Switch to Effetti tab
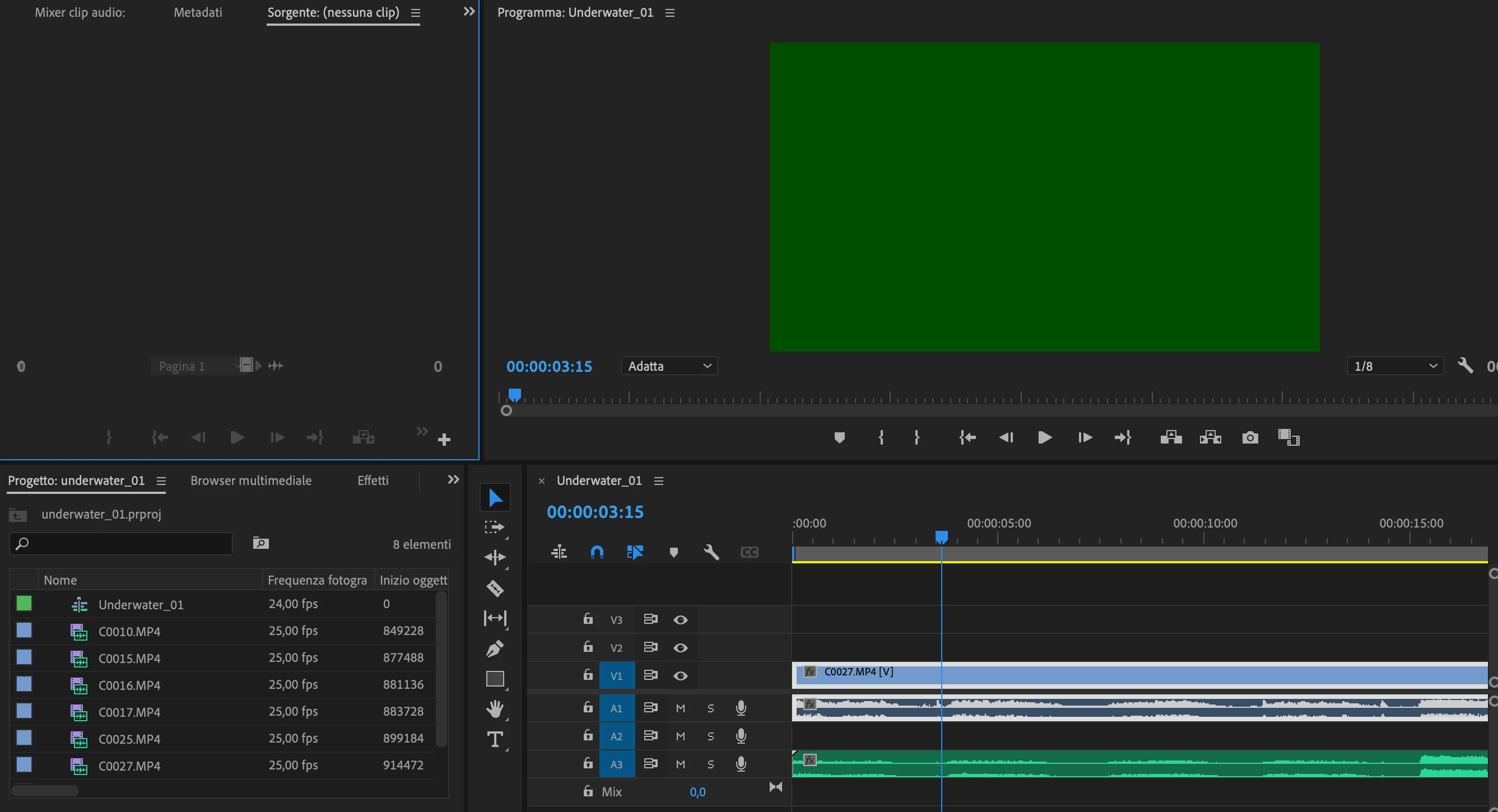This screenshot has height=812, width=1498. (x=373, y=480)
